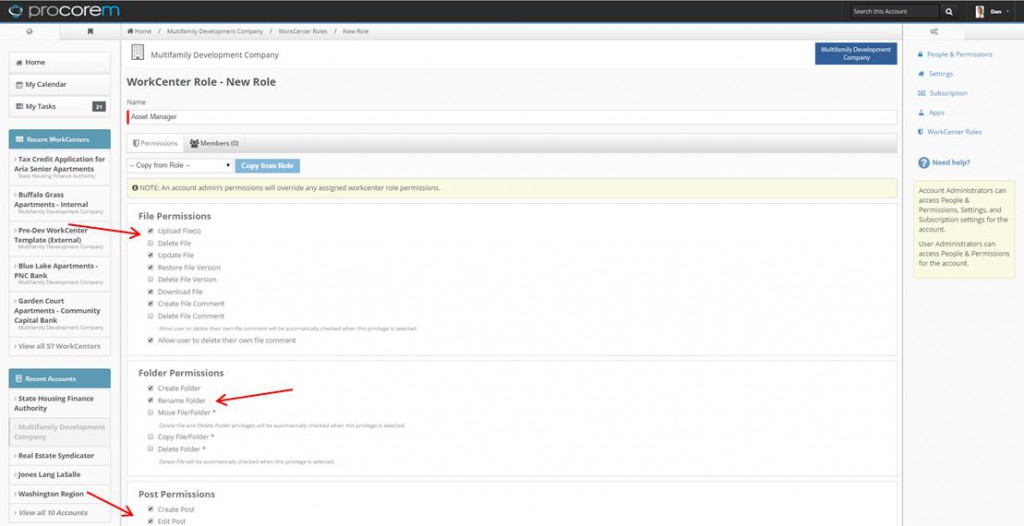Toggle the Download File checkbox

[151, 291]
